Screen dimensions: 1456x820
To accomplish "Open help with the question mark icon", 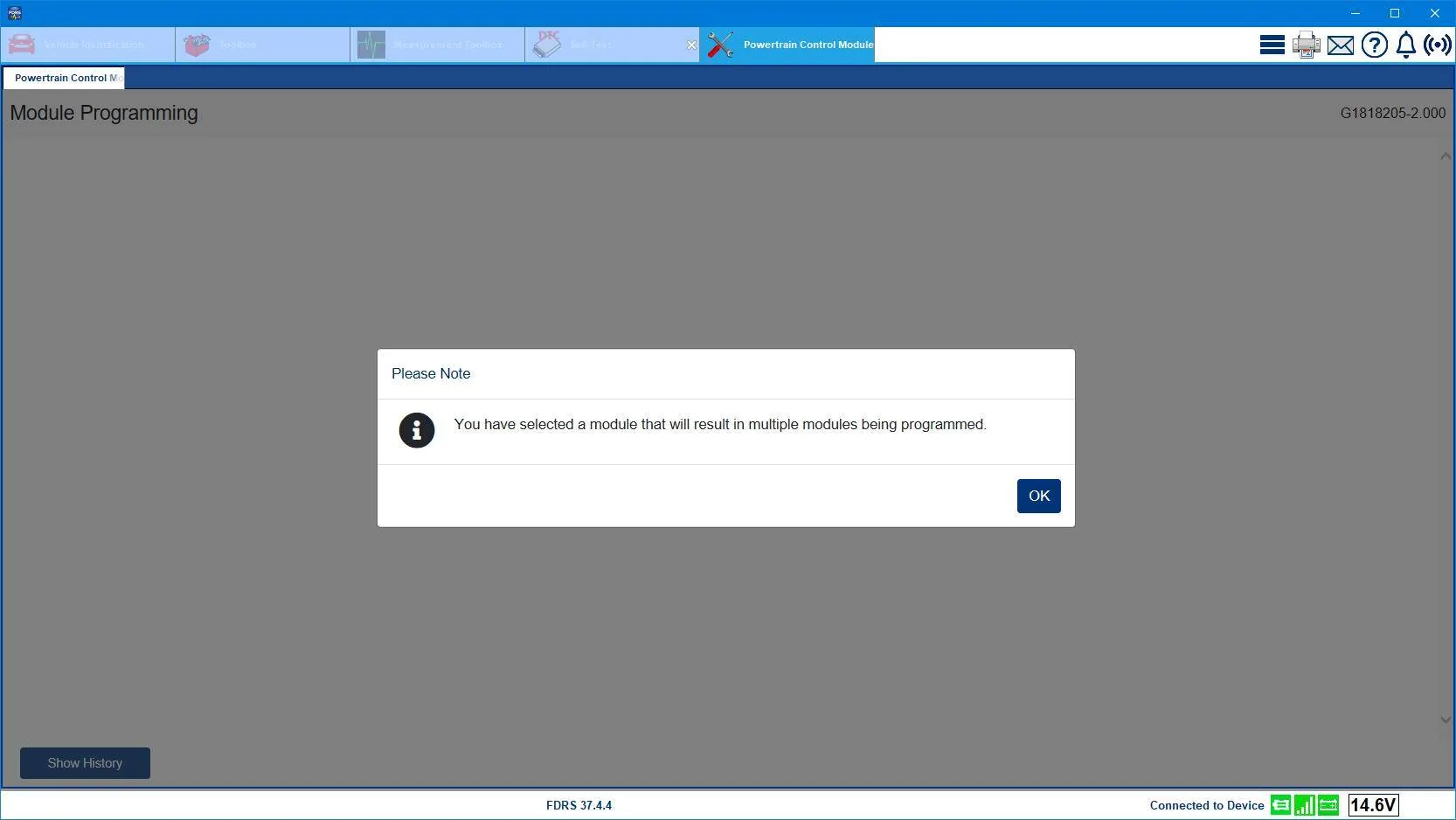I will (x=1374, y=45).
